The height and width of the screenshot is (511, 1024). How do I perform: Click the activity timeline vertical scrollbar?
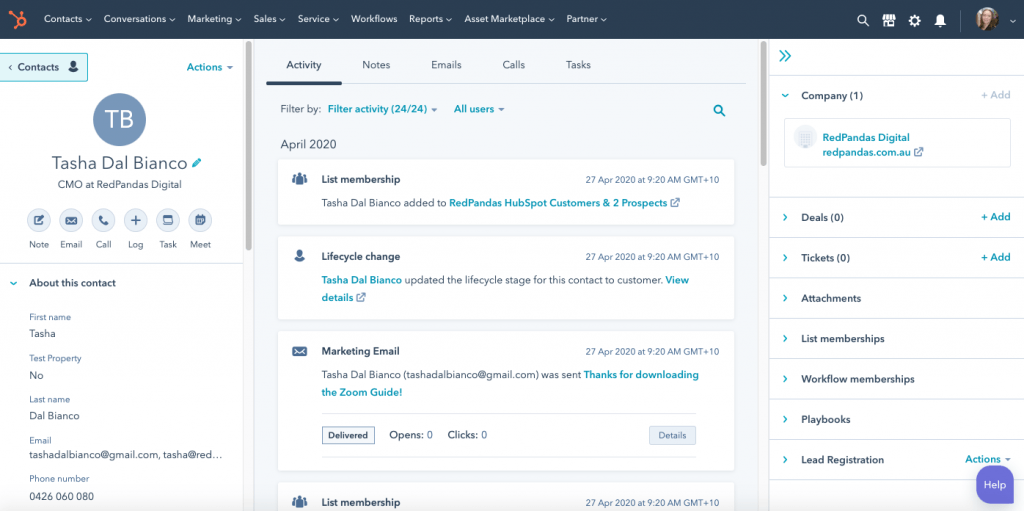764,105
